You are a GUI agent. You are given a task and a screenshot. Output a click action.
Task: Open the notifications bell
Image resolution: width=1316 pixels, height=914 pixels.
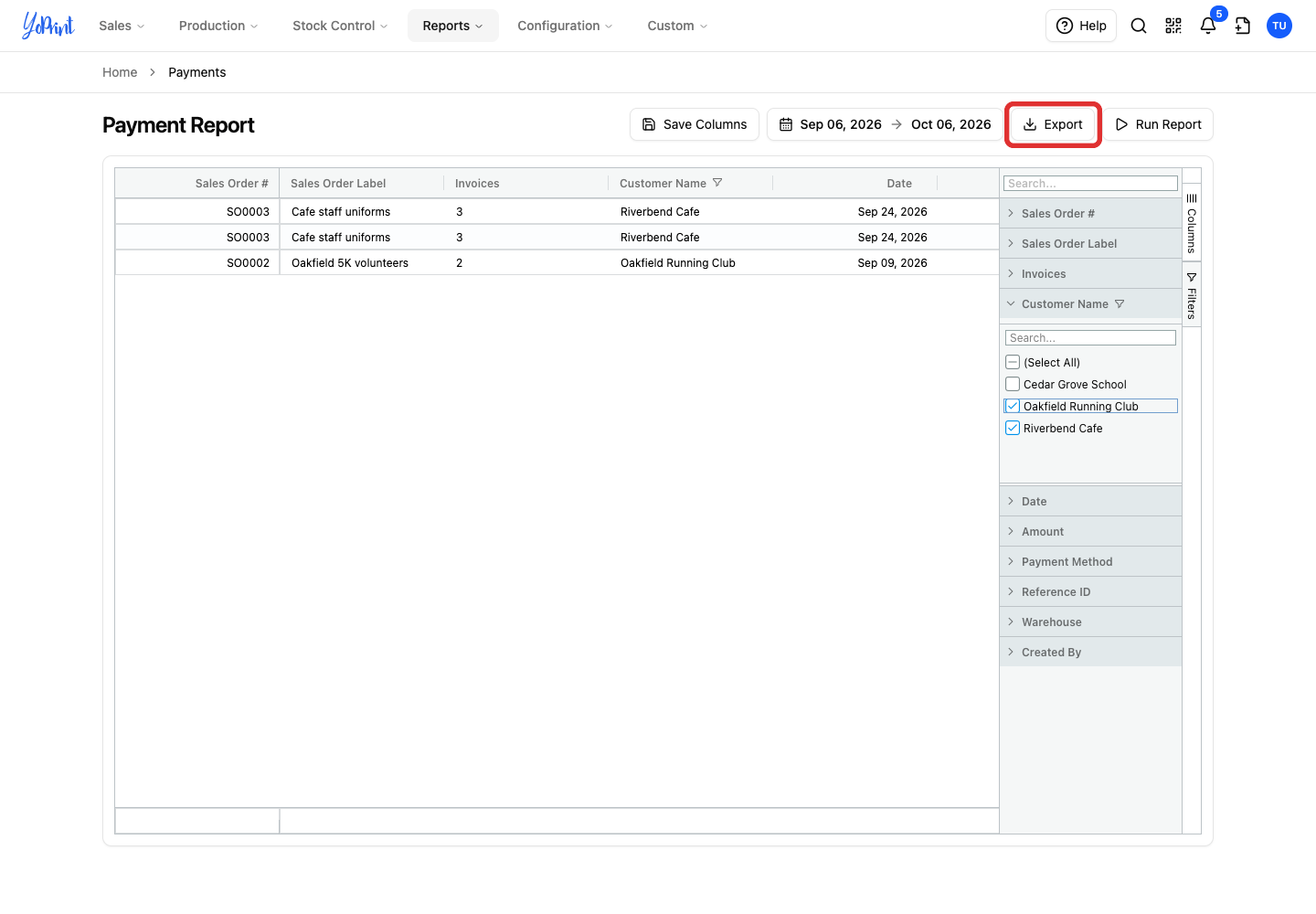tap(1208, 26)
